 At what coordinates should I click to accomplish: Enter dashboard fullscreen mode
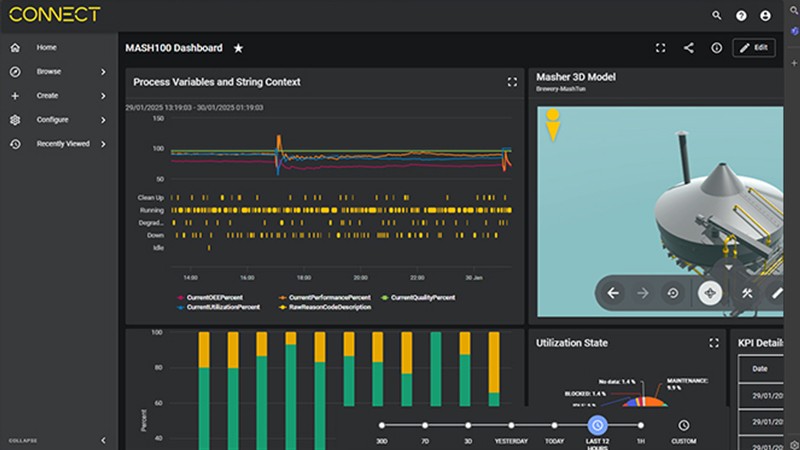tap(660, 48)
